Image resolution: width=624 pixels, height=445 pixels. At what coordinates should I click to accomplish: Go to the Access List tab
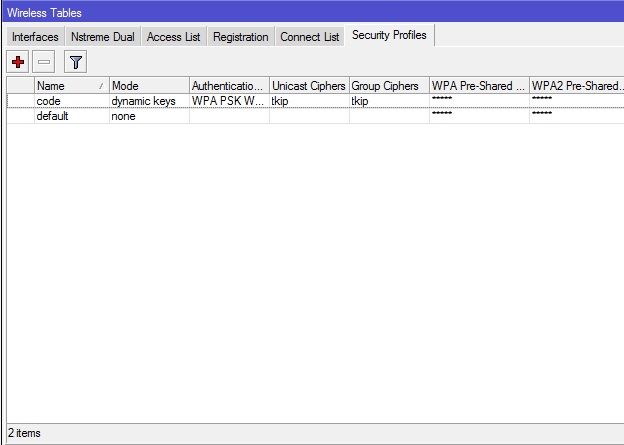point(174,37)
